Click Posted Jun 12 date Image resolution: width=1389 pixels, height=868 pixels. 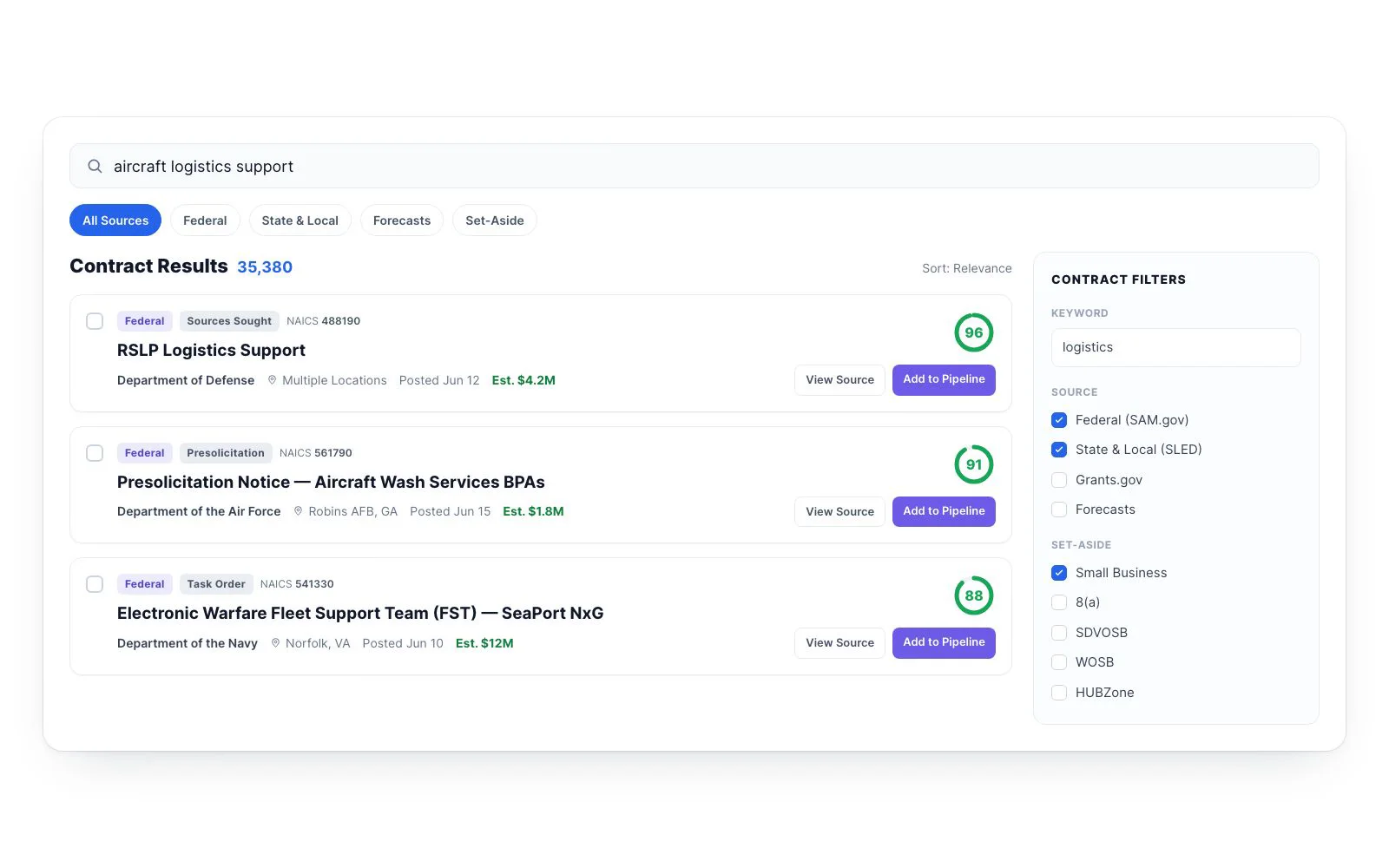[439, 380]
